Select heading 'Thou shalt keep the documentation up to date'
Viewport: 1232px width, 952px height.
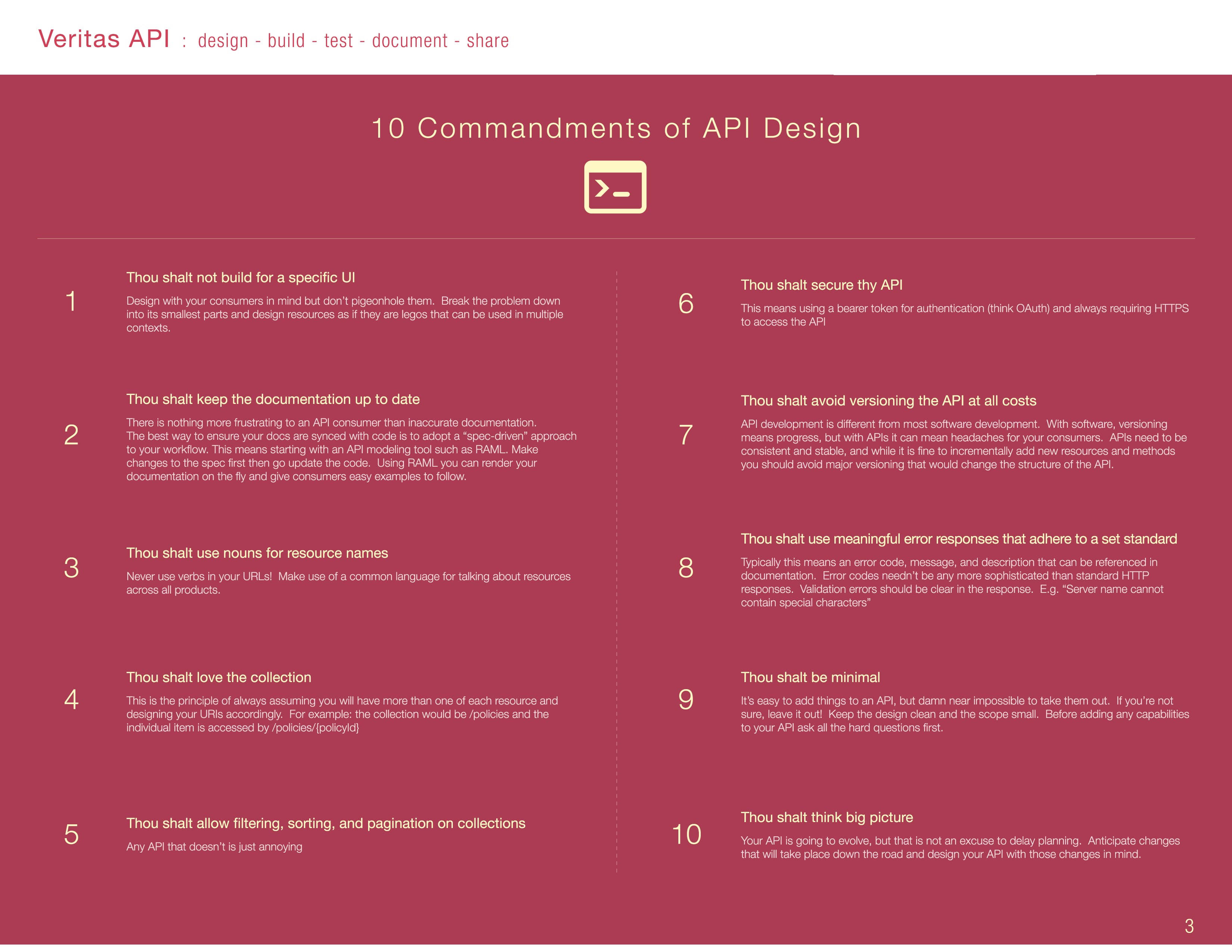pyautogui.click(x=273, y=399)
